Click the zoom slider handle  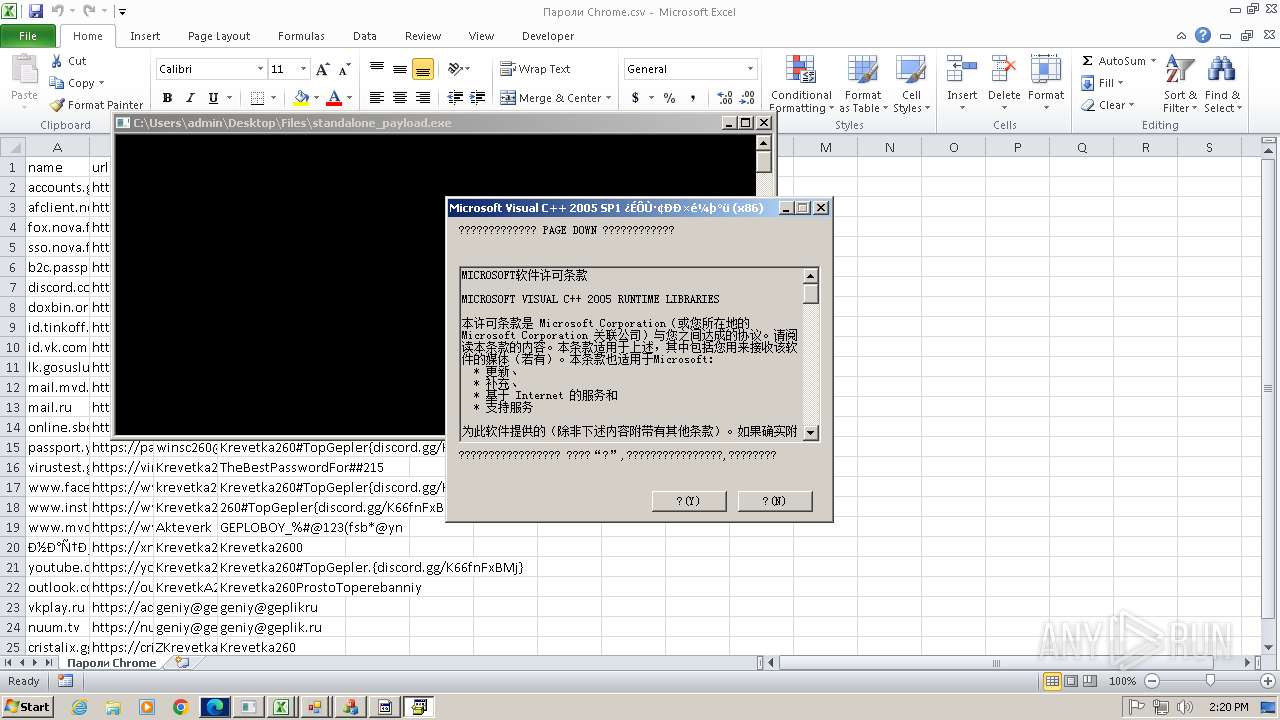point(1210,681)
